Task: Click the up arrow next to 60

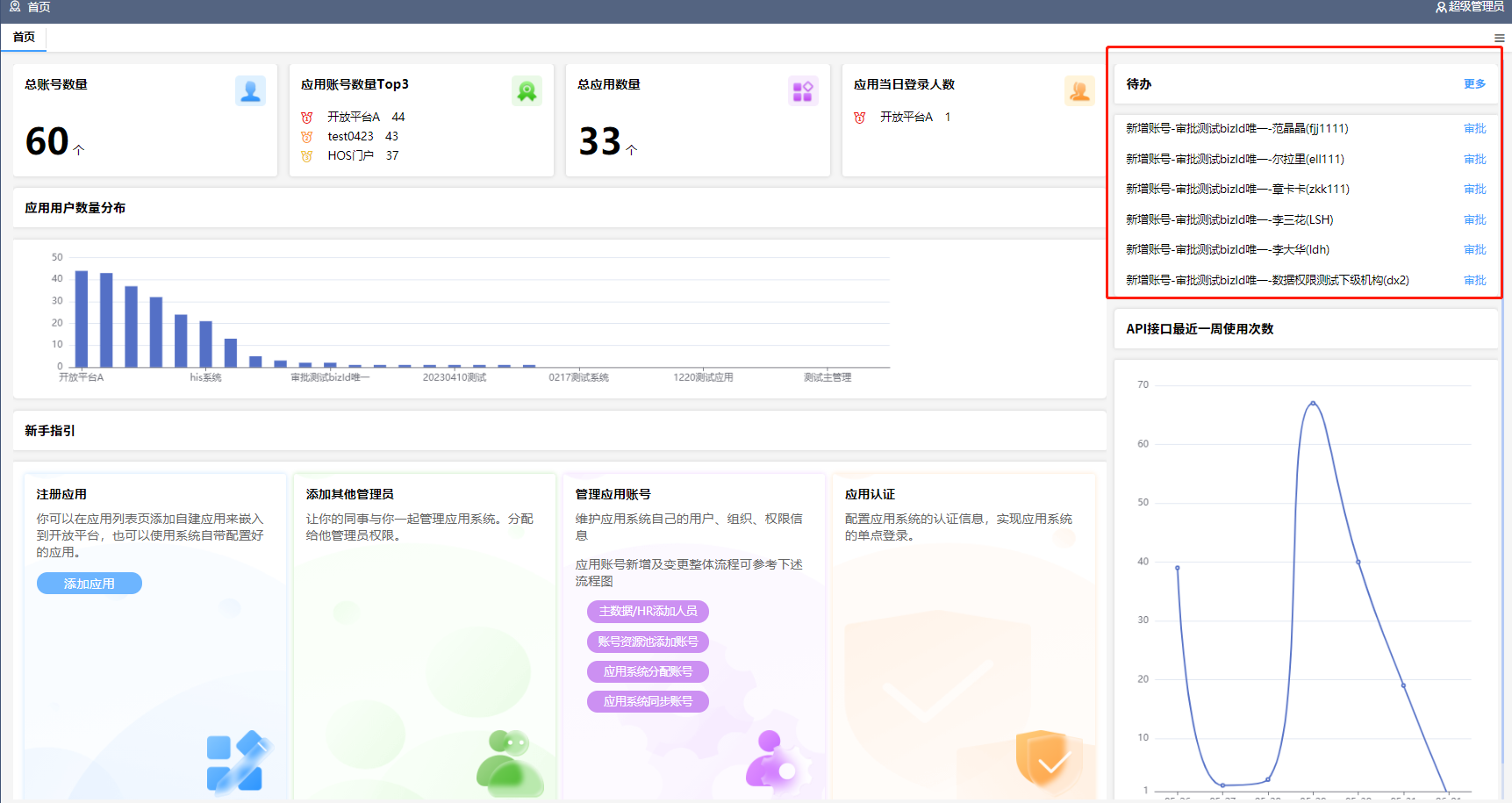Action: point(79,150)
